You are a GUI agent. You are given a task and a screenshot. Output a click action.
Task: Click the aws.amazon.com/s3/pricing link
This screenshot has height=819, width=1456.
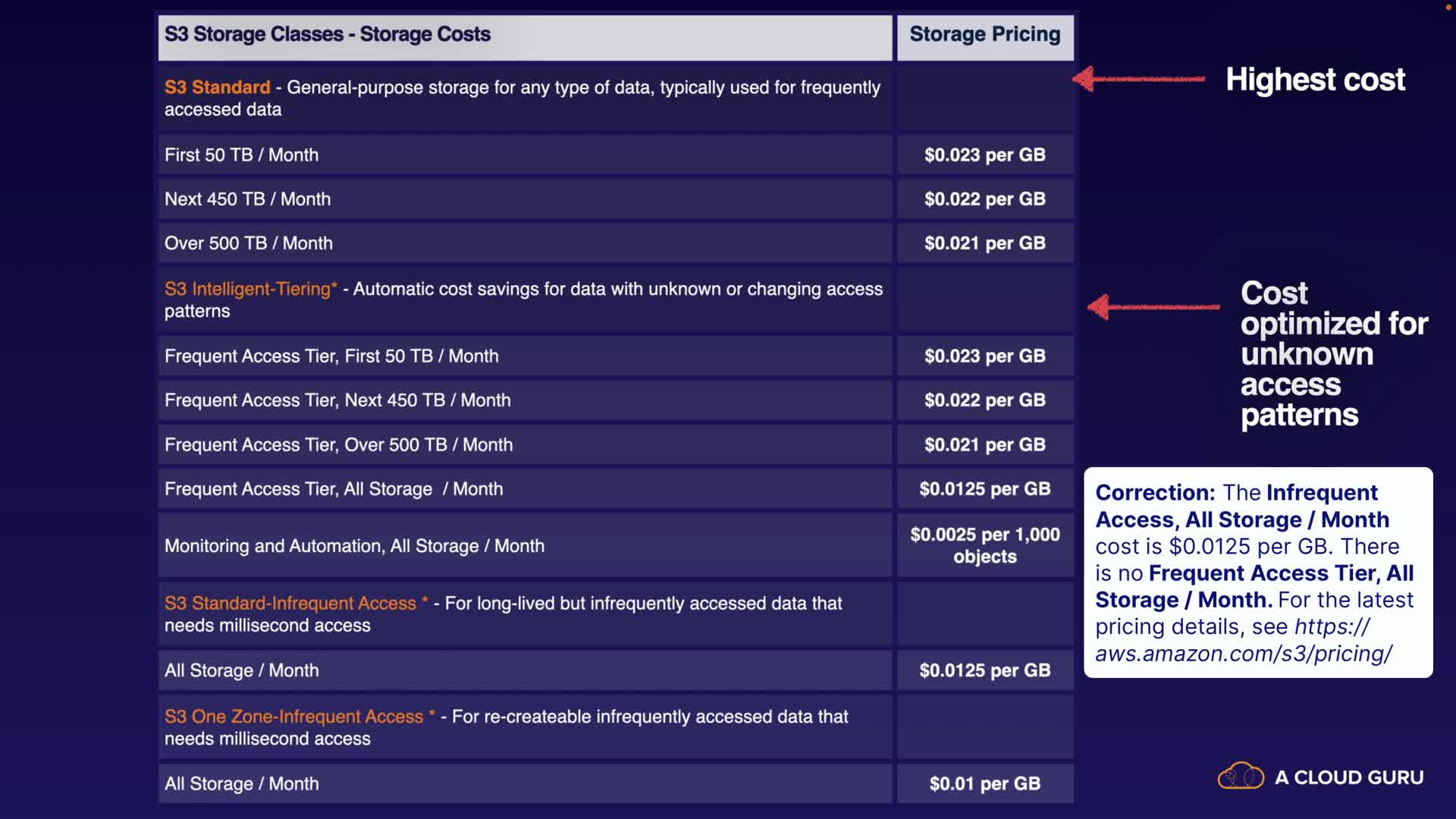[1243, 653]
